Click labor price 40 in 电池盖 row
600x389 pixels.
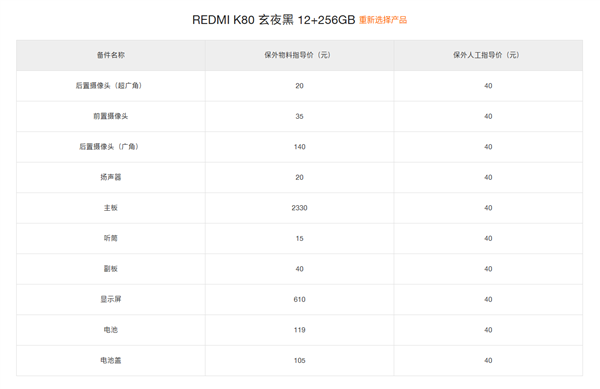[488, 360]
